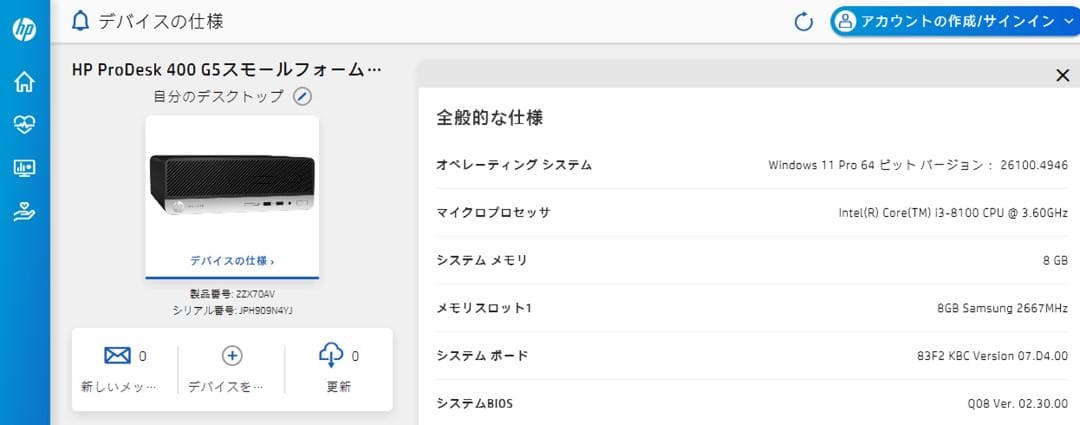Click the notification bell icon
1080x425 pixels.
pos(81,21)
